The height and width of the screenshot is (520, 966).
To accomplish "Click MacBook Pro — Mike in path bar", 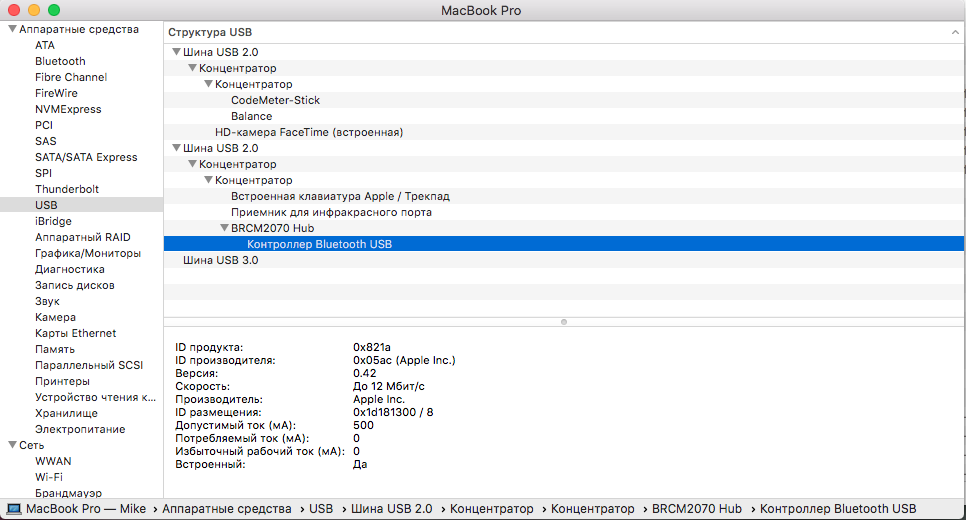I will [86, 509].
